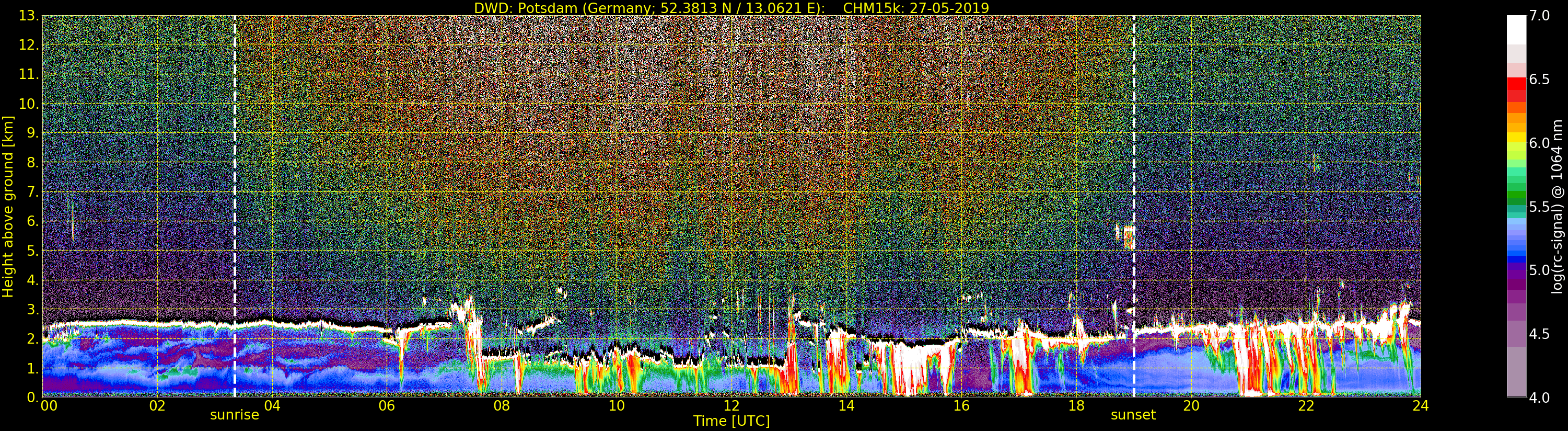Click the y-axis tick label '10.'

(x=29, y=104)
